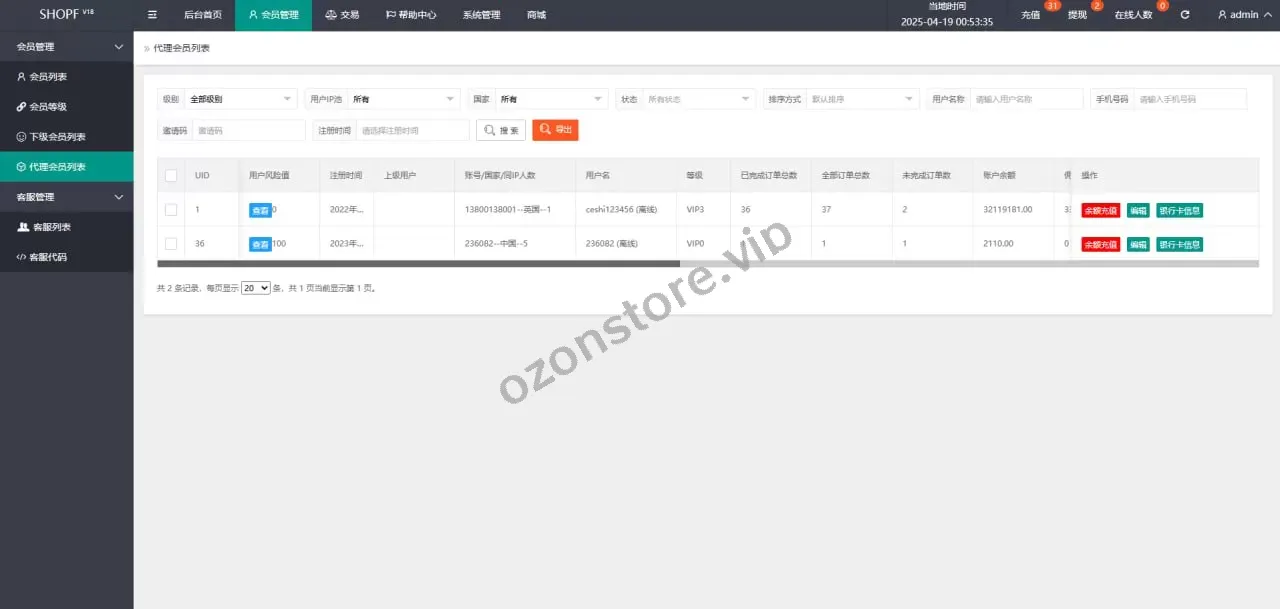The image size is (1280, 609).
Task: Go to 下级会员列表 sidebar item
Action: [x=57, y=137]
